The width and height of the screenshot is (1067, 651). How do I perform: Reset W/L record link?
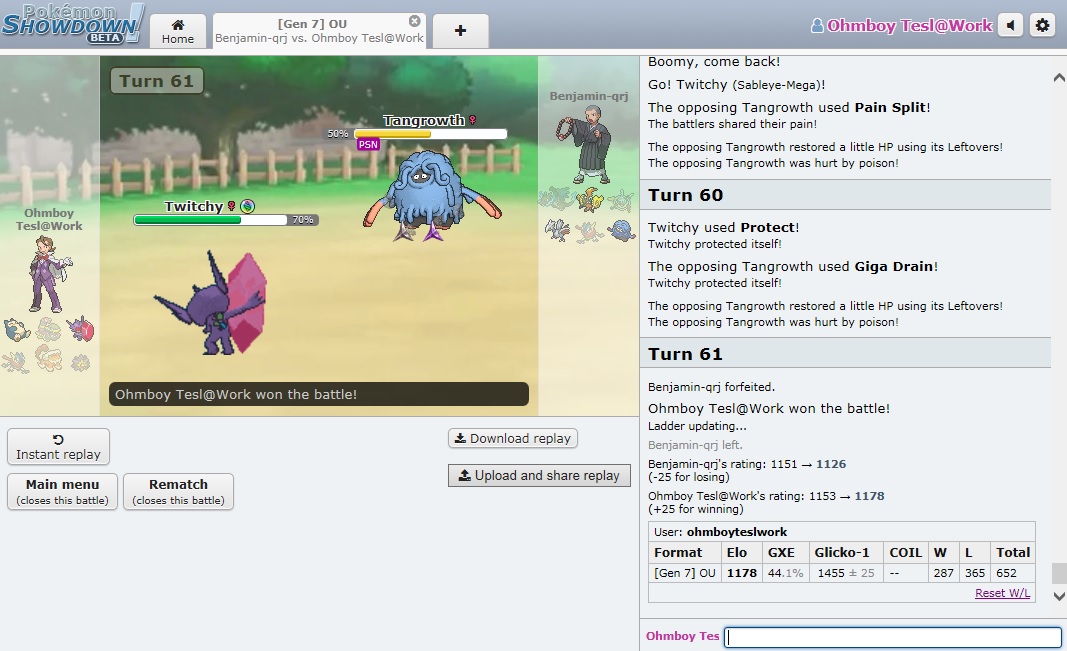(1002, 593)
